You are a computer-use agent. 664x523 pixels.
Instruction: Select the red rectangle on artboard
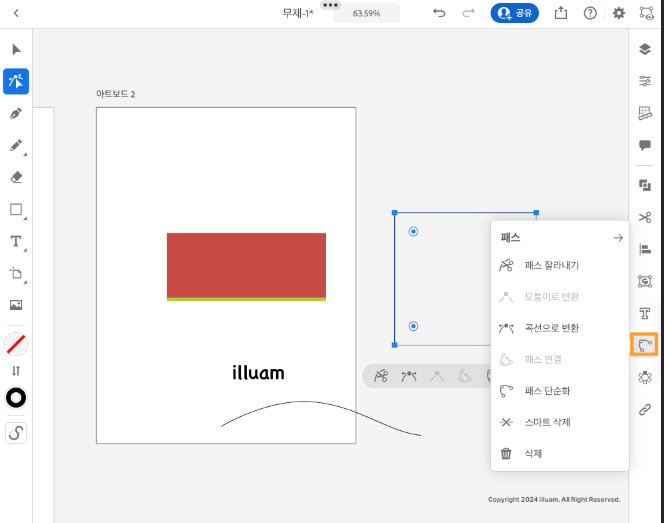point(246,265)
